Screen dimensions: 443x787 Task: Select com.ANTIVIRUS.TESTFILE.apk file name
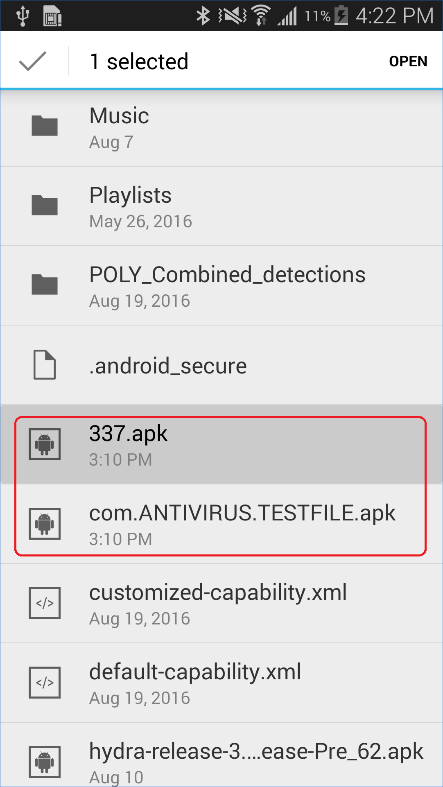point(242,513)
